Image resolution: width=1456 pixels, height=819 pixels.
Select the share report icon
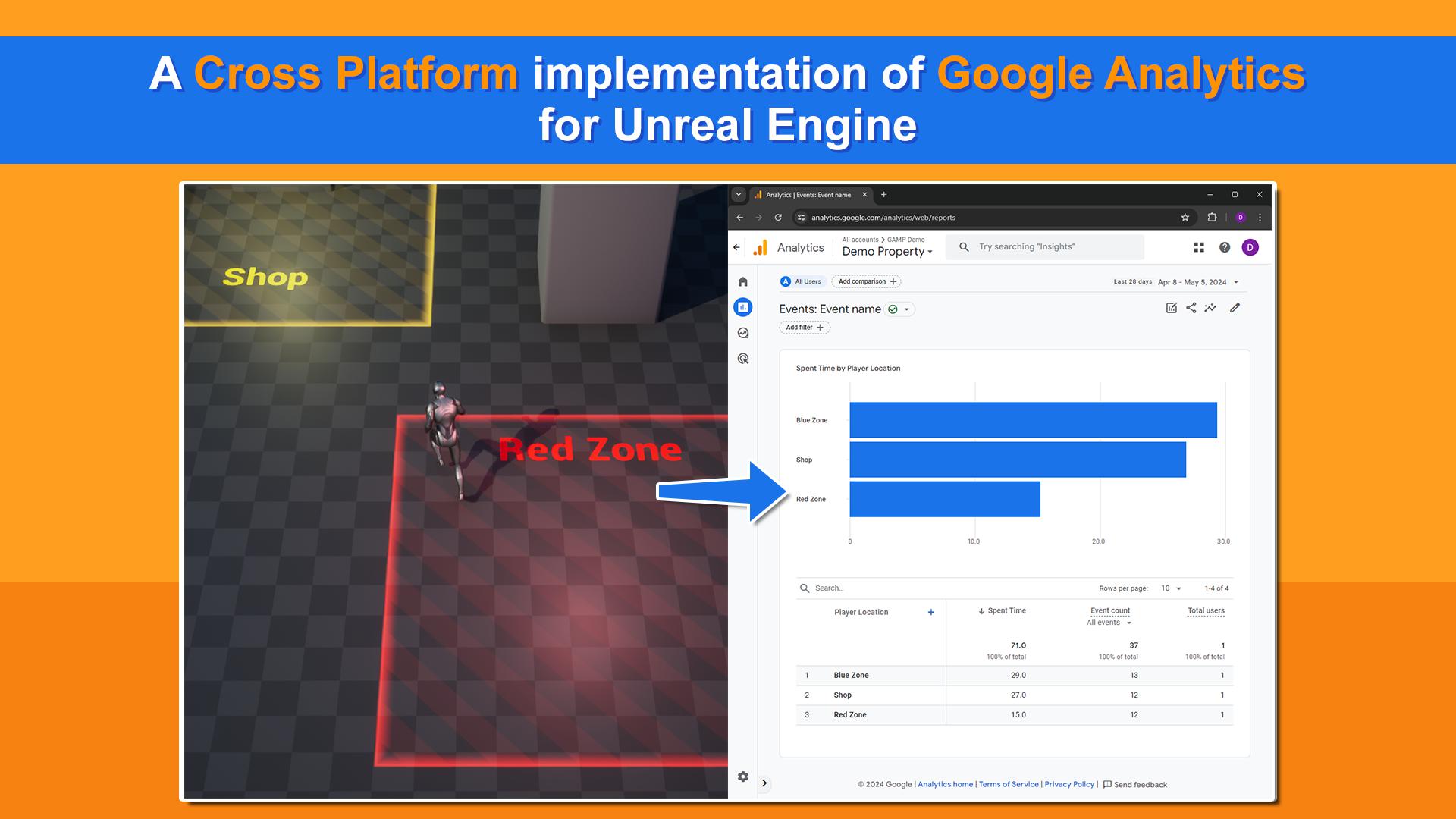(1192, 308)
